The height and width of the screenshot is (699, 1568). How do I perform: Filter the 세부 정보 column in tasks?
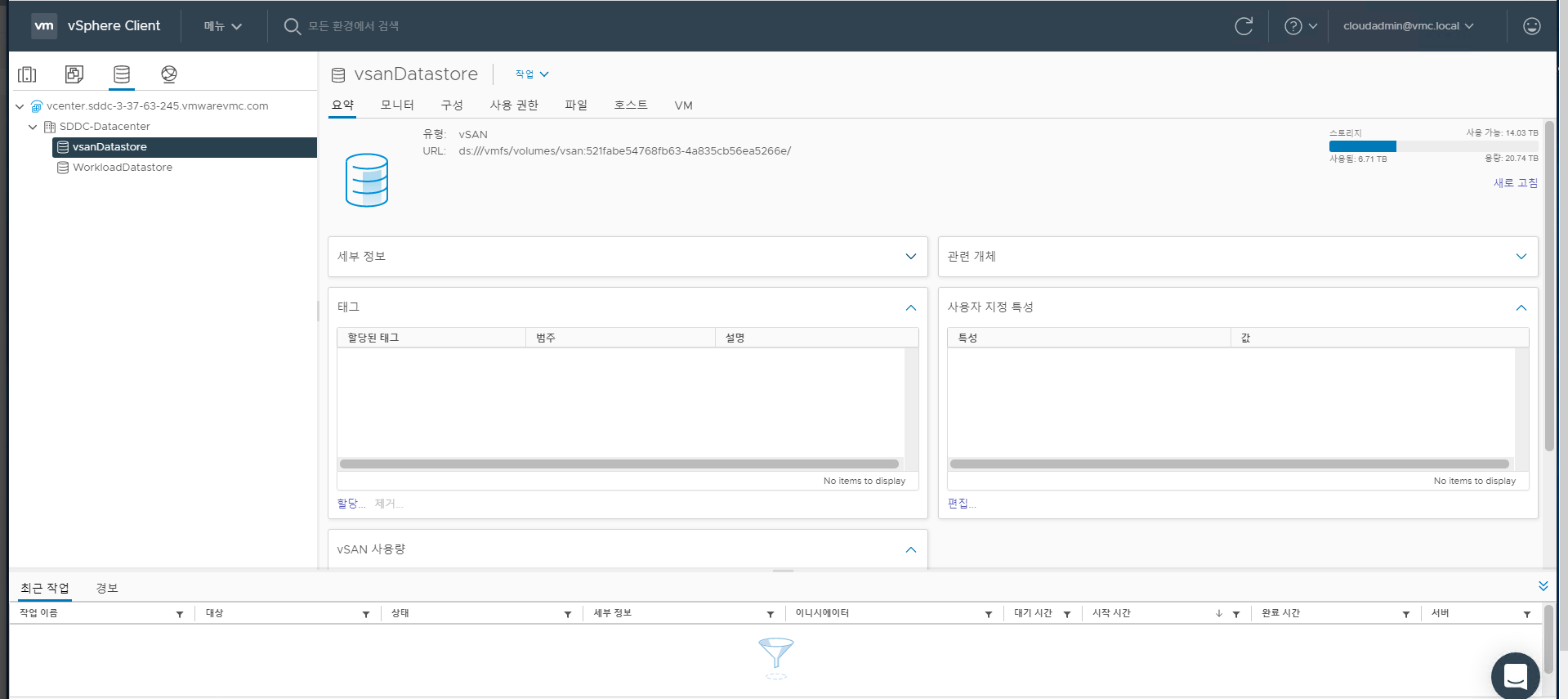[x=771, y=614]
